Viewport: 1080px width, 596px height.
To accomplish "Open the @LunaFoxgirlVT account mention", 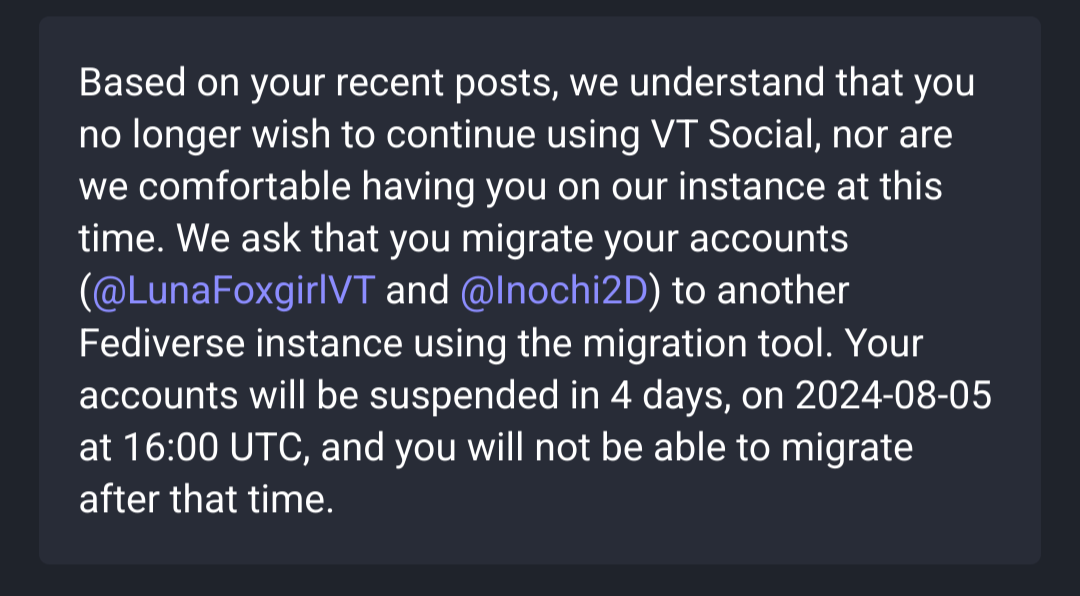I will 233,291.
